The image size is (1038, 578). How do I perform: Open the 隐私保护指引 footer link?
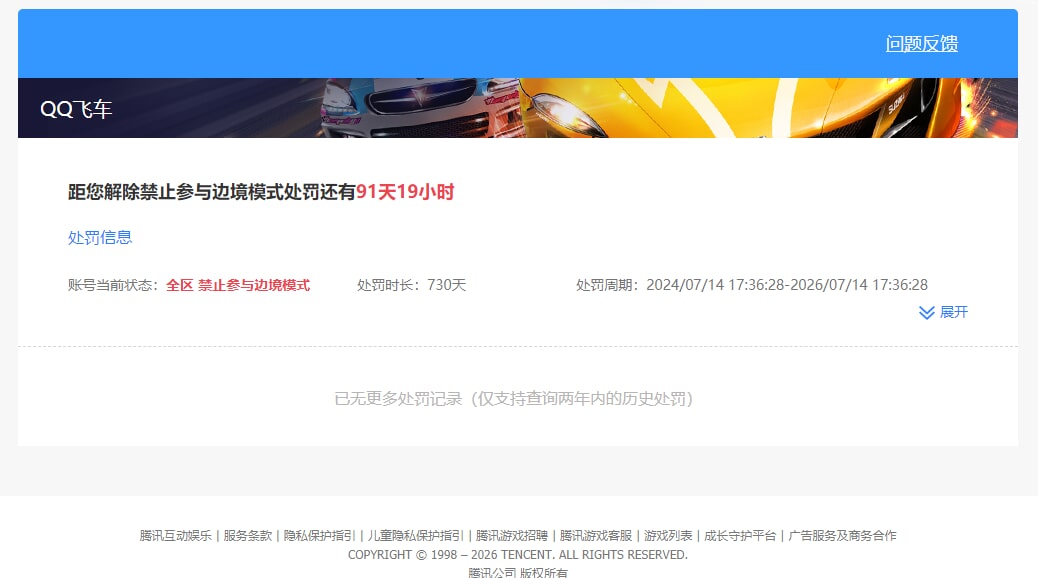click(x=320, y=536)
